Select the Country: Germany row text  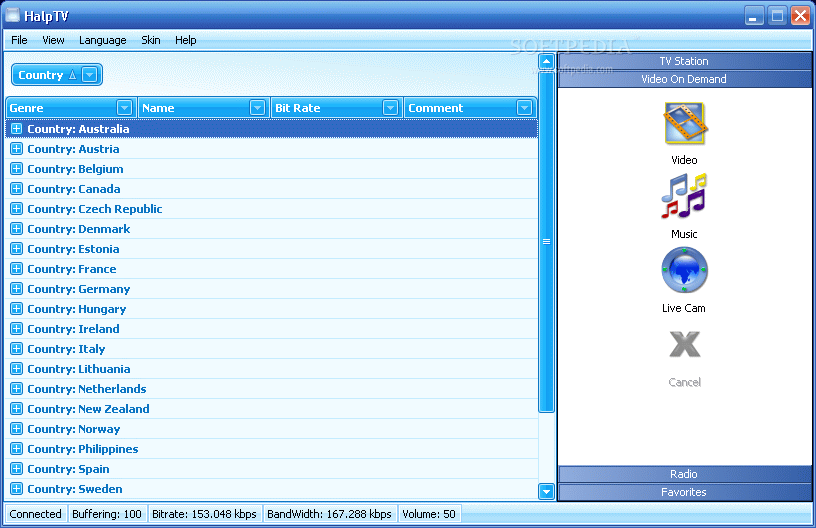point(79,289)
